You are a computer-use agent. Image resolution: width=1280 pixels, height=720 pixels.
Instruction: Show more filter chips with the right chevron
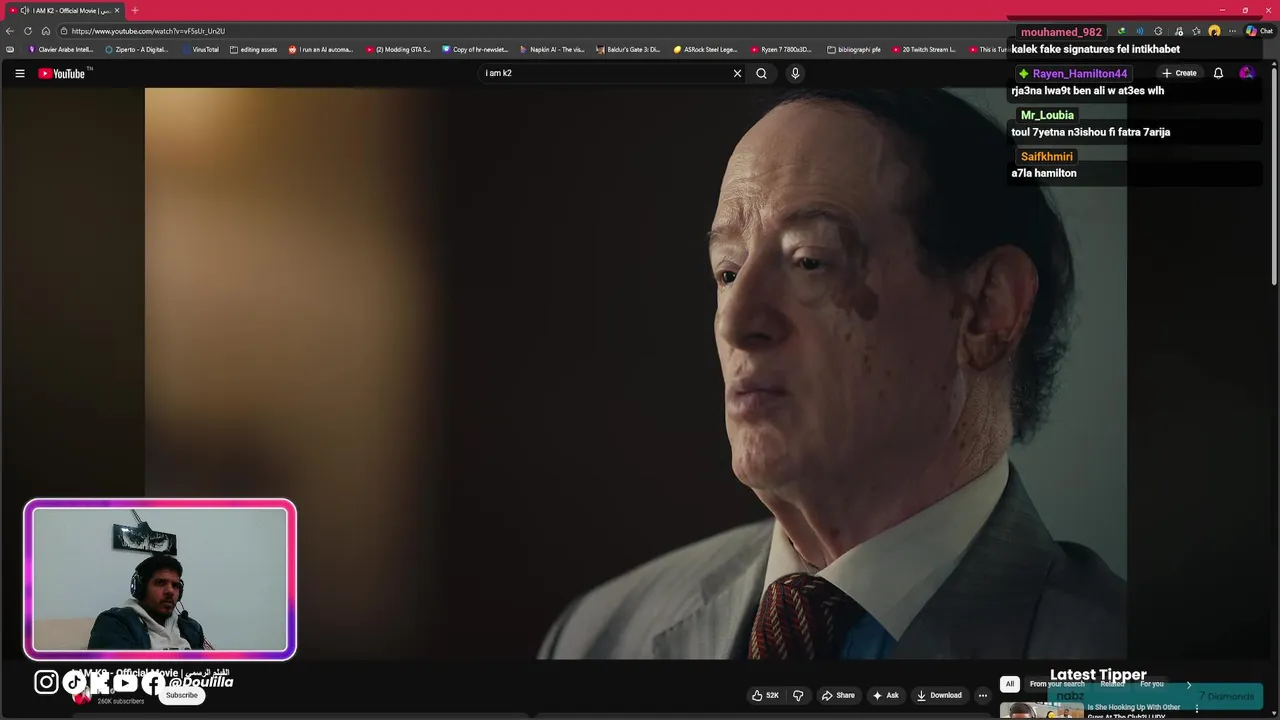(x=1189, y=684)
